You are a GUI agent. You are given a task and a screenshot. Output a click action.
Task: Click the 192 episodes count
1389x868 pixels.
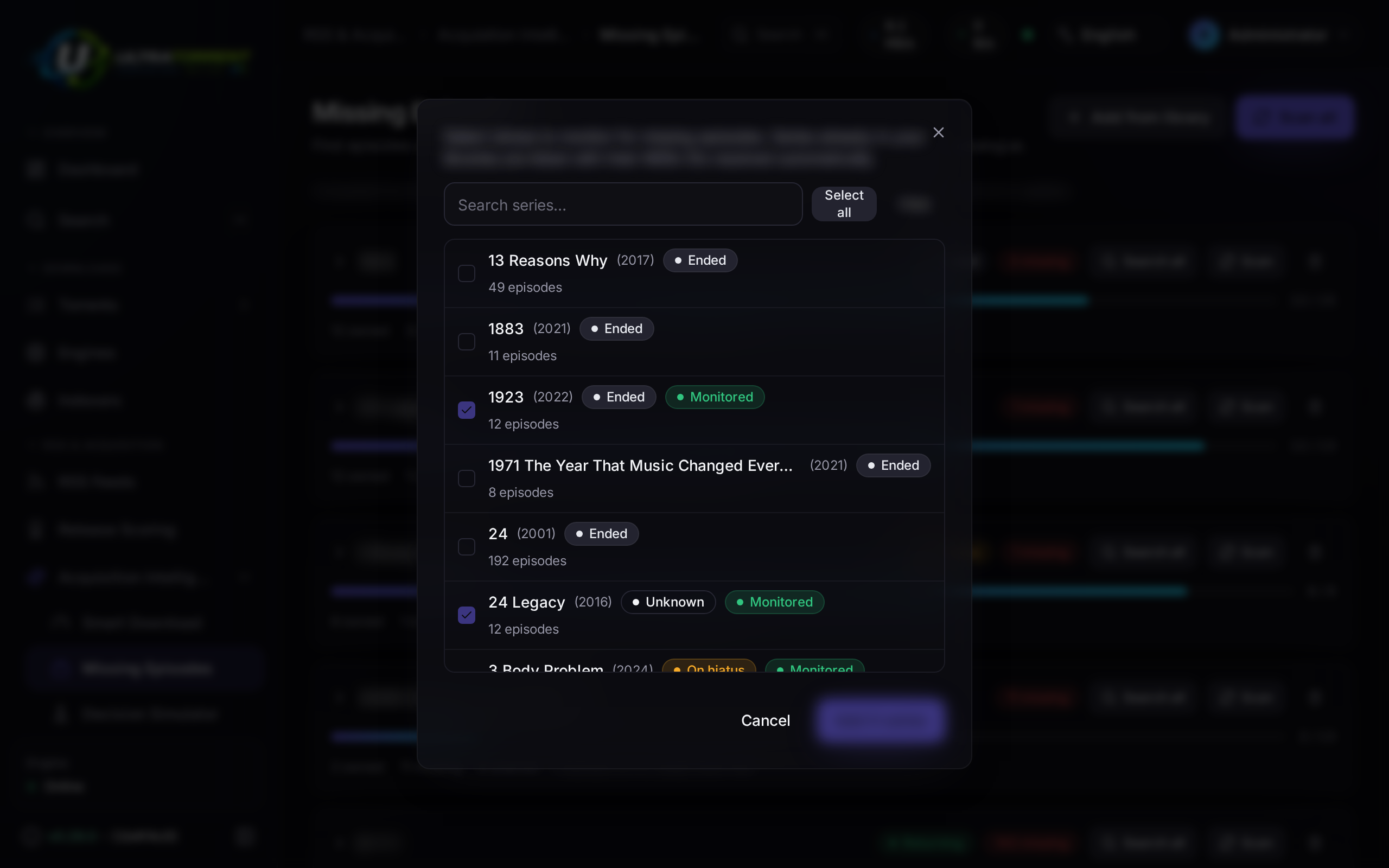pos(527,561)
